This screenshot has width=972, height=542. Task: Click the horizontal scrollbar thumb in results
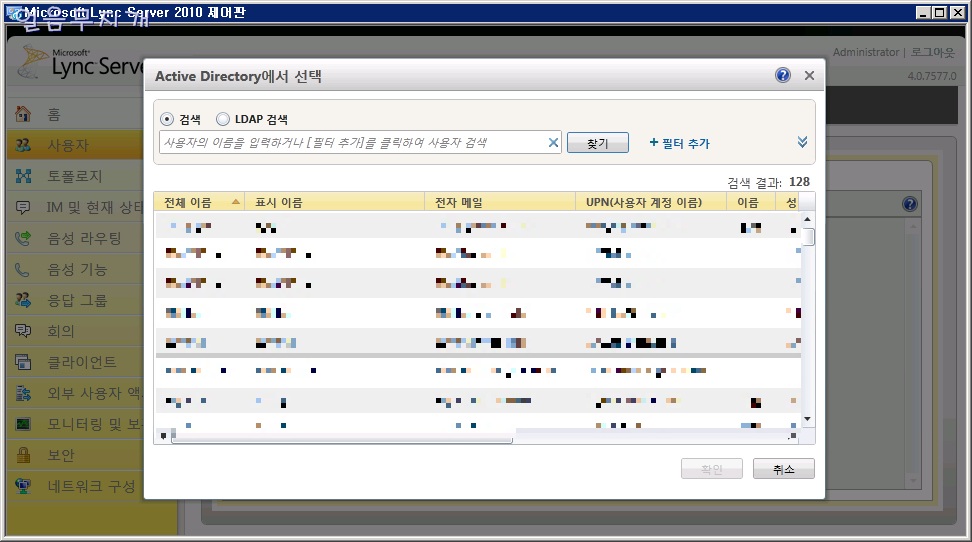(342, 437)
